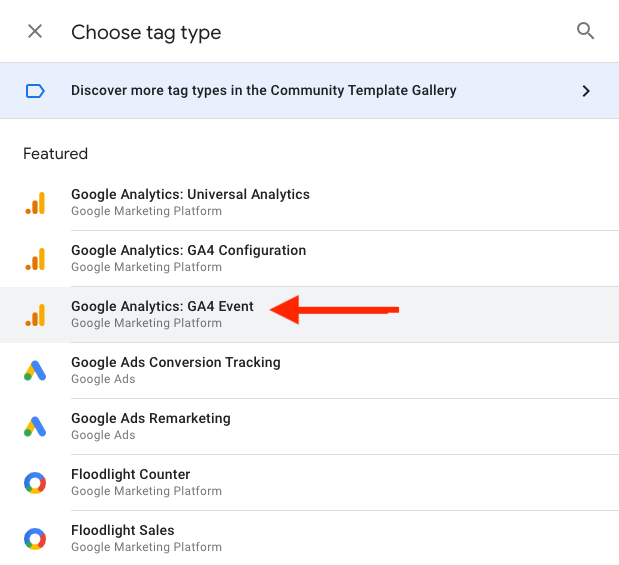Close the Choose tag type panel

pos(35,32)
